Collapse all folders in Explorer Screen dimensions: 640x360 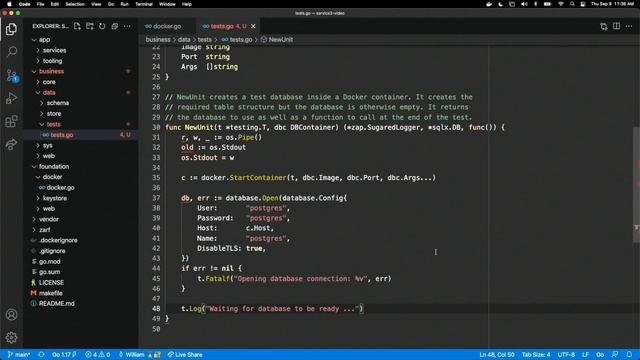tap(115, 26)
